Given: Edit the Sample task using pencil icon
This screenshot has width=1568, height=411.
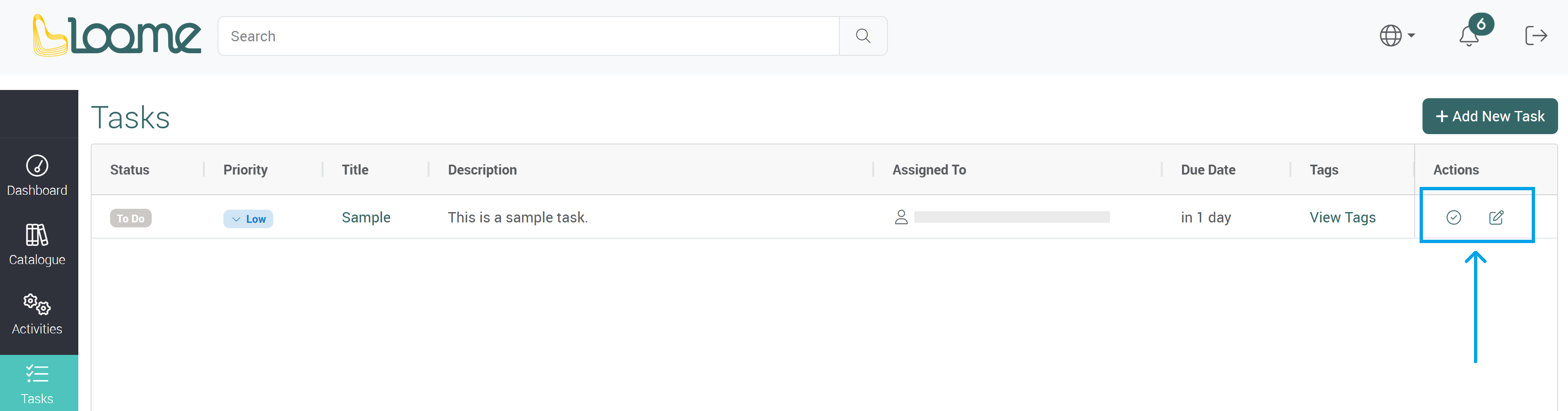Looking at the screenshot, I should tap(1496, 218).
